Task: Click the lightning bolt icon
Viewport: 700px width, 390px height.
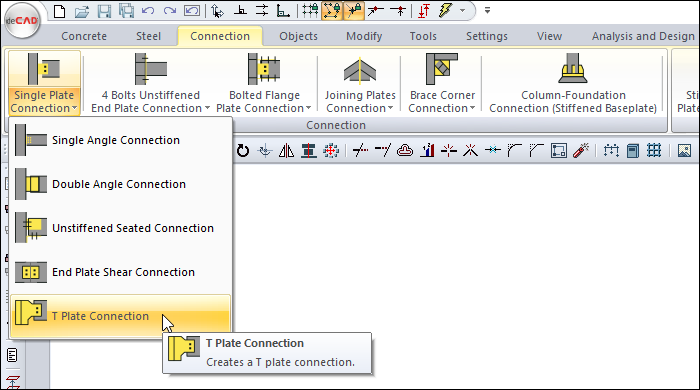Action: [x=446, y=11]
